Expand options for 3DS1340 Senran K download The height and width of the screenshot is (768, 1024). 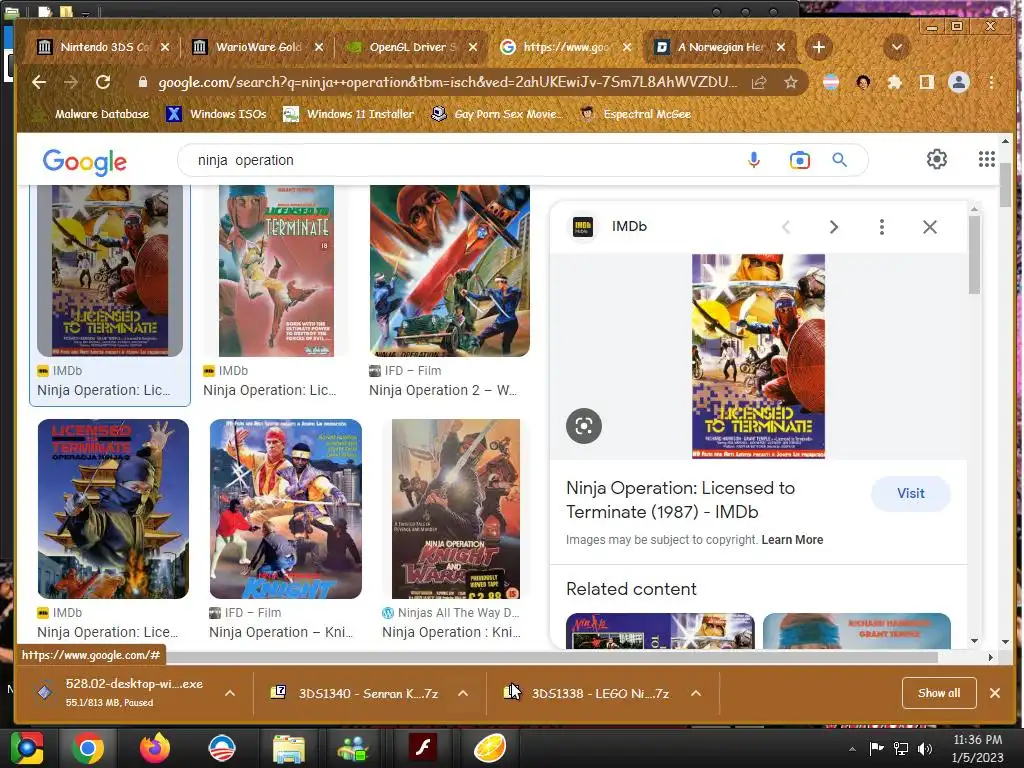463,694
